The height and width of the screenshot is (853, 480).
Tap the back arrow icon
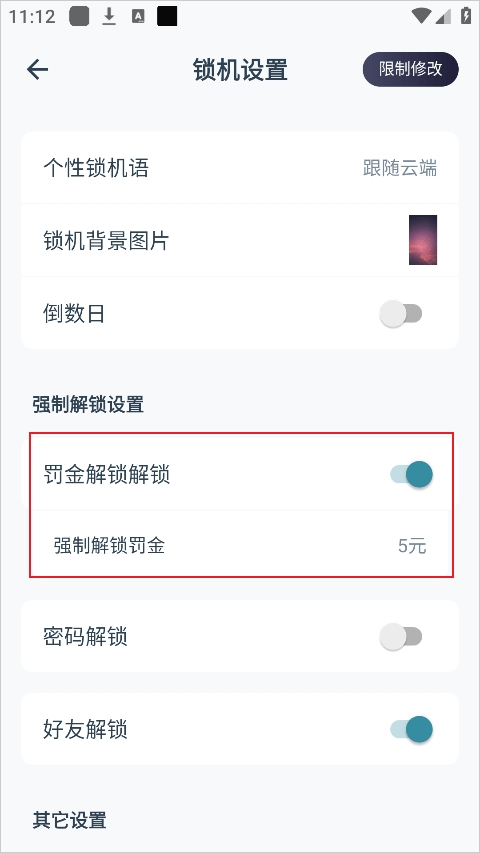coord(38,70)
